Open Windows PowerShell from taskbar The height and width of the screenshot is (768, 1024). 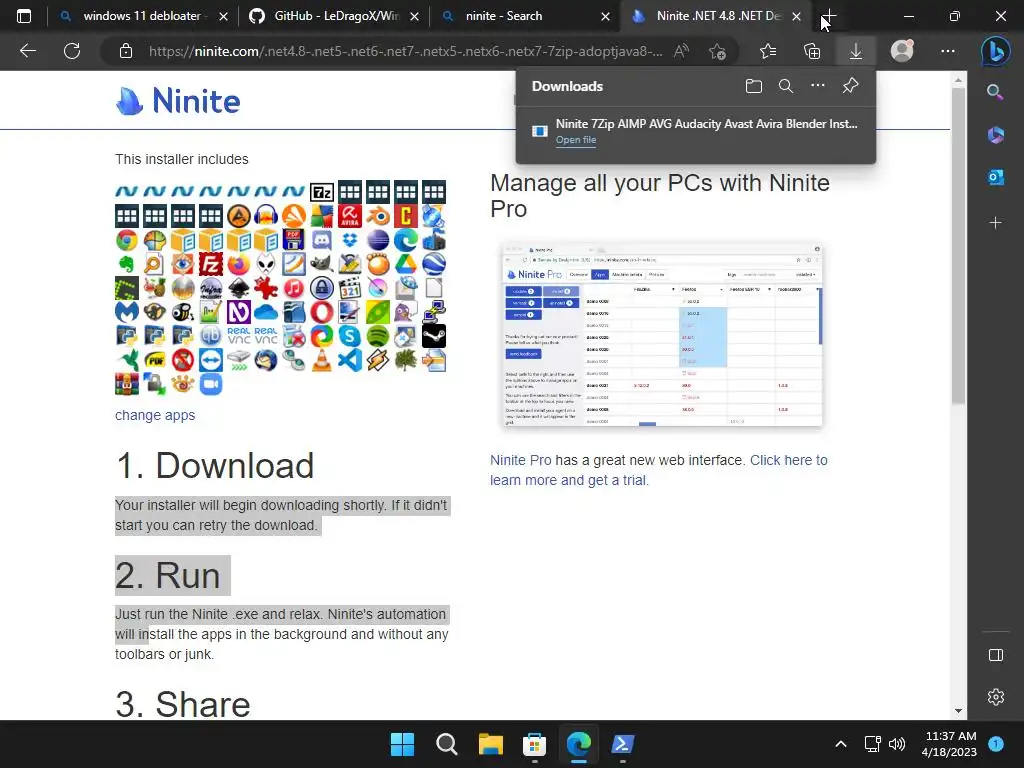pyautogui.click(x=622, y=744)
